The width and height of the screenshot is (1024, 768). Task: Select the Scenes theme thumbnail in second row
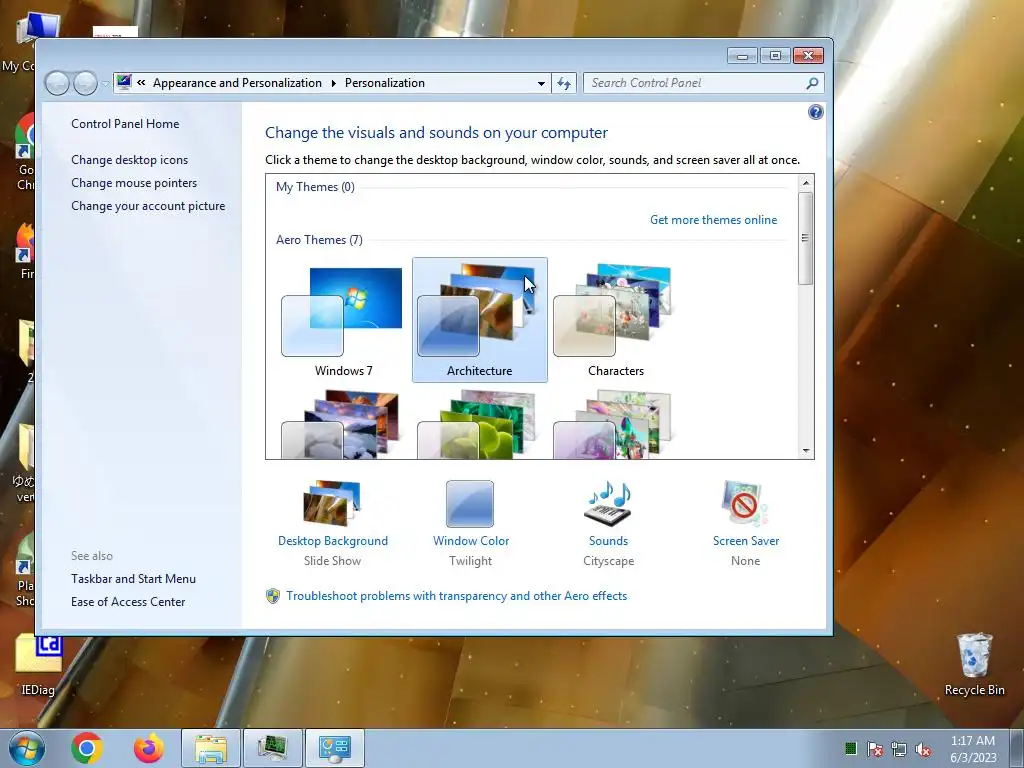615,424
